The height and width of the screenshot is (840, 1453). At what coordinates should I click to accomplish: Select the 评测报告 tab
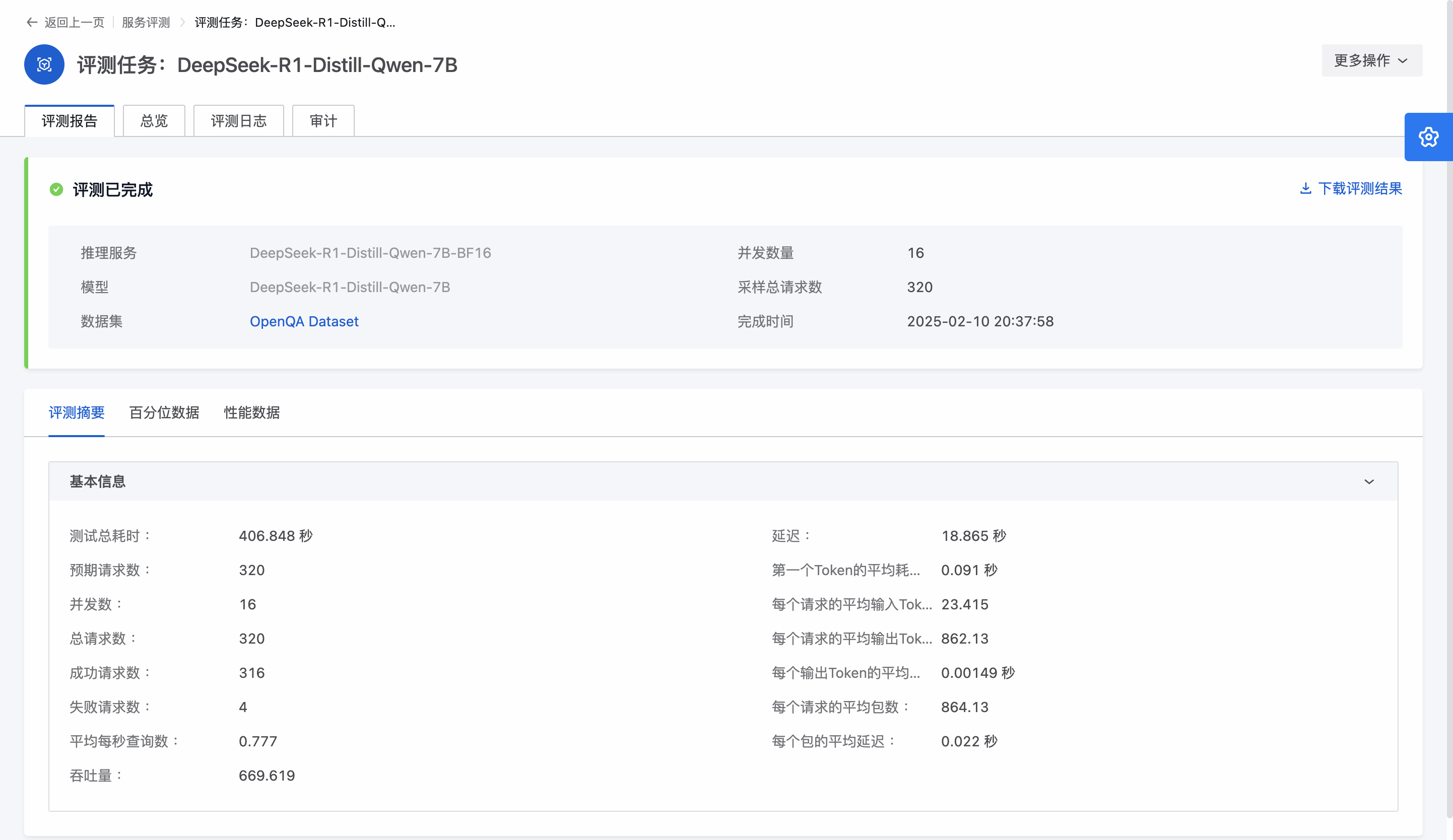(x=70, y=121)
